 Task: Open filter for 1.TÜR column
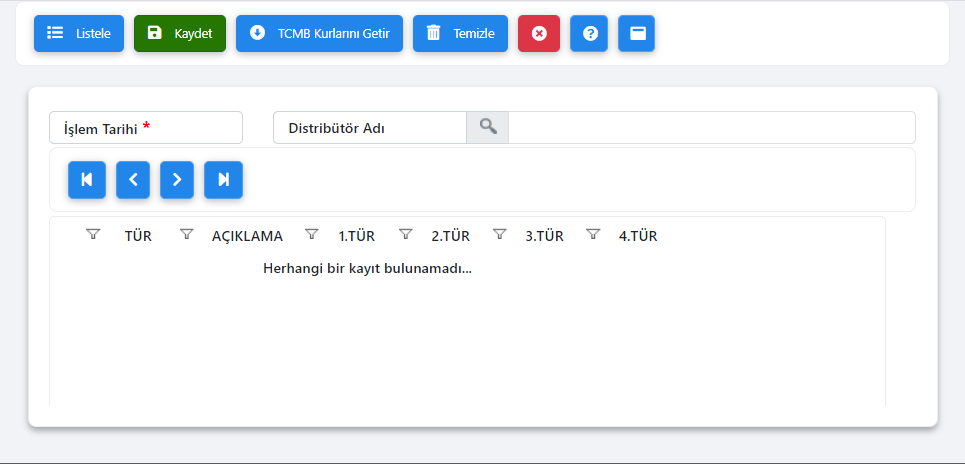point(311,235)
